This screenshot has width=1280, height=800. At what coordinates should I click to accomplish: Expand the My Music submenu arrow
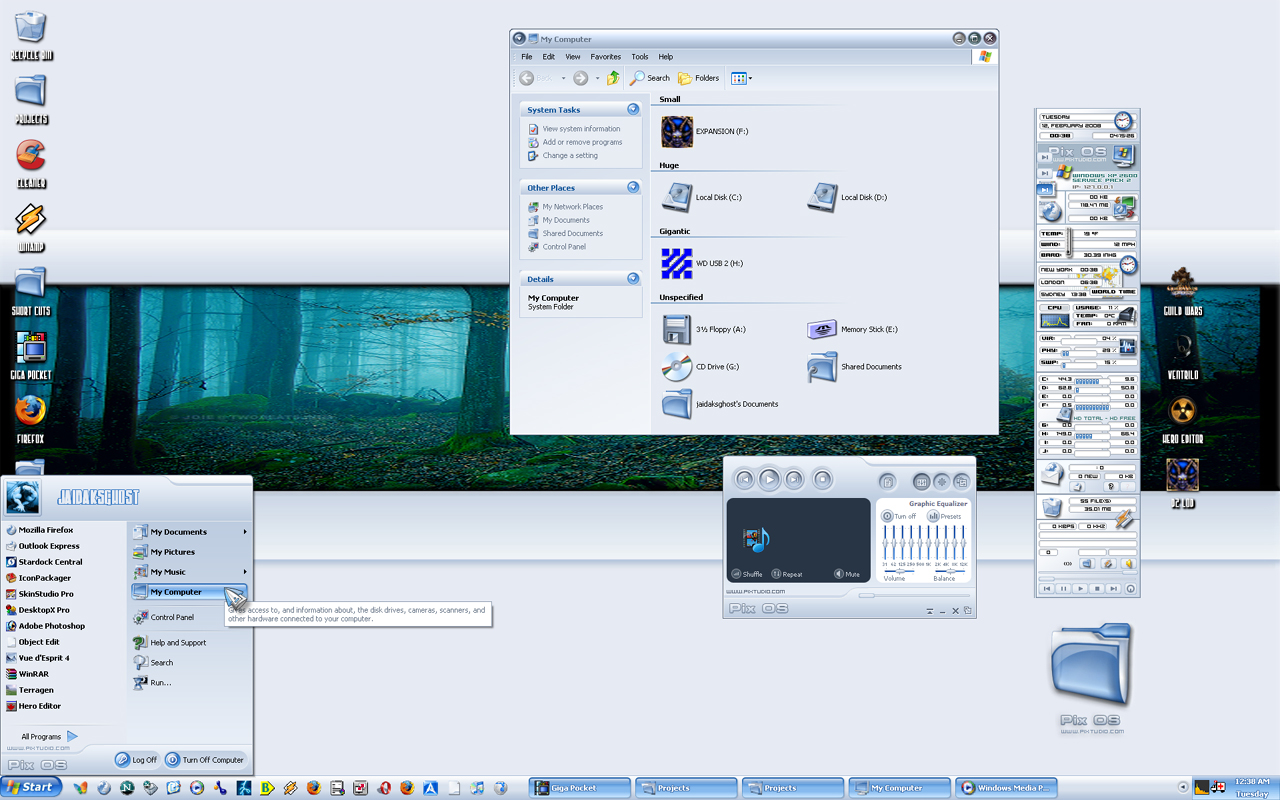pos(245,572)
